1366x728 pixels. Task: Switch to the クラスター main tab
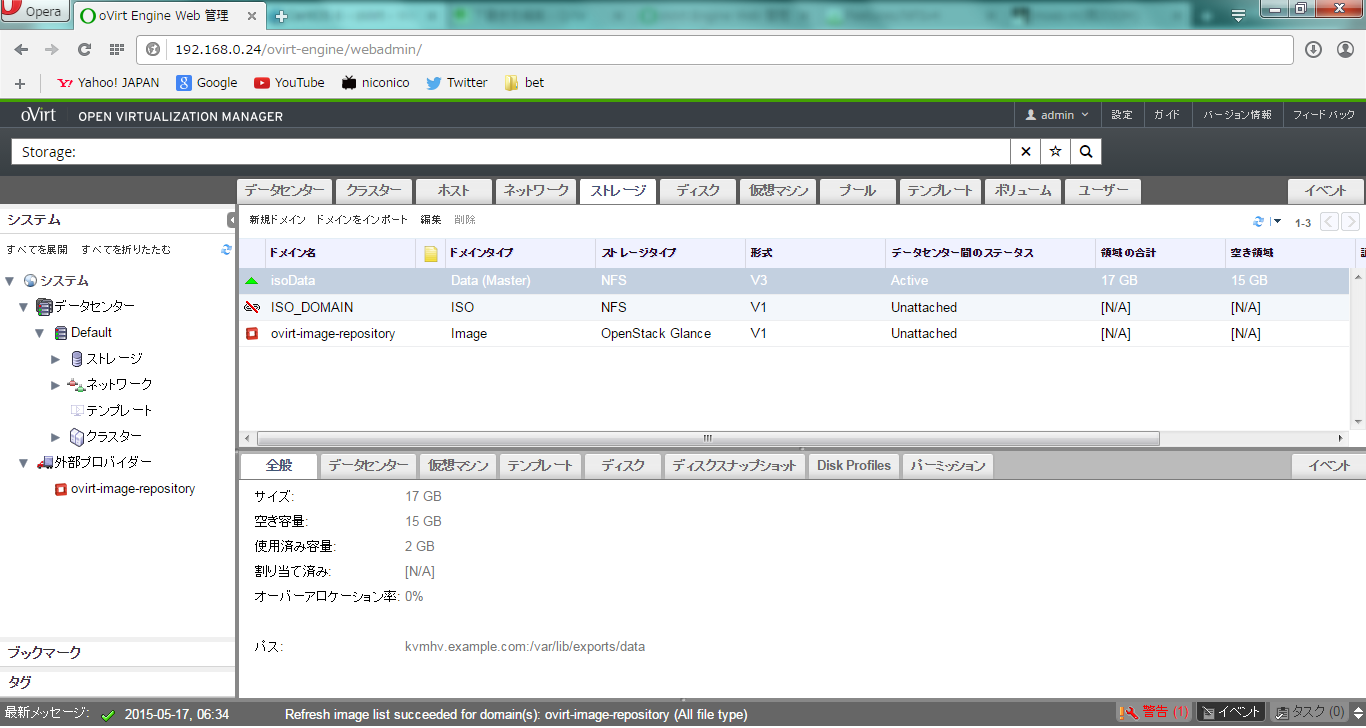coord(374,191)
